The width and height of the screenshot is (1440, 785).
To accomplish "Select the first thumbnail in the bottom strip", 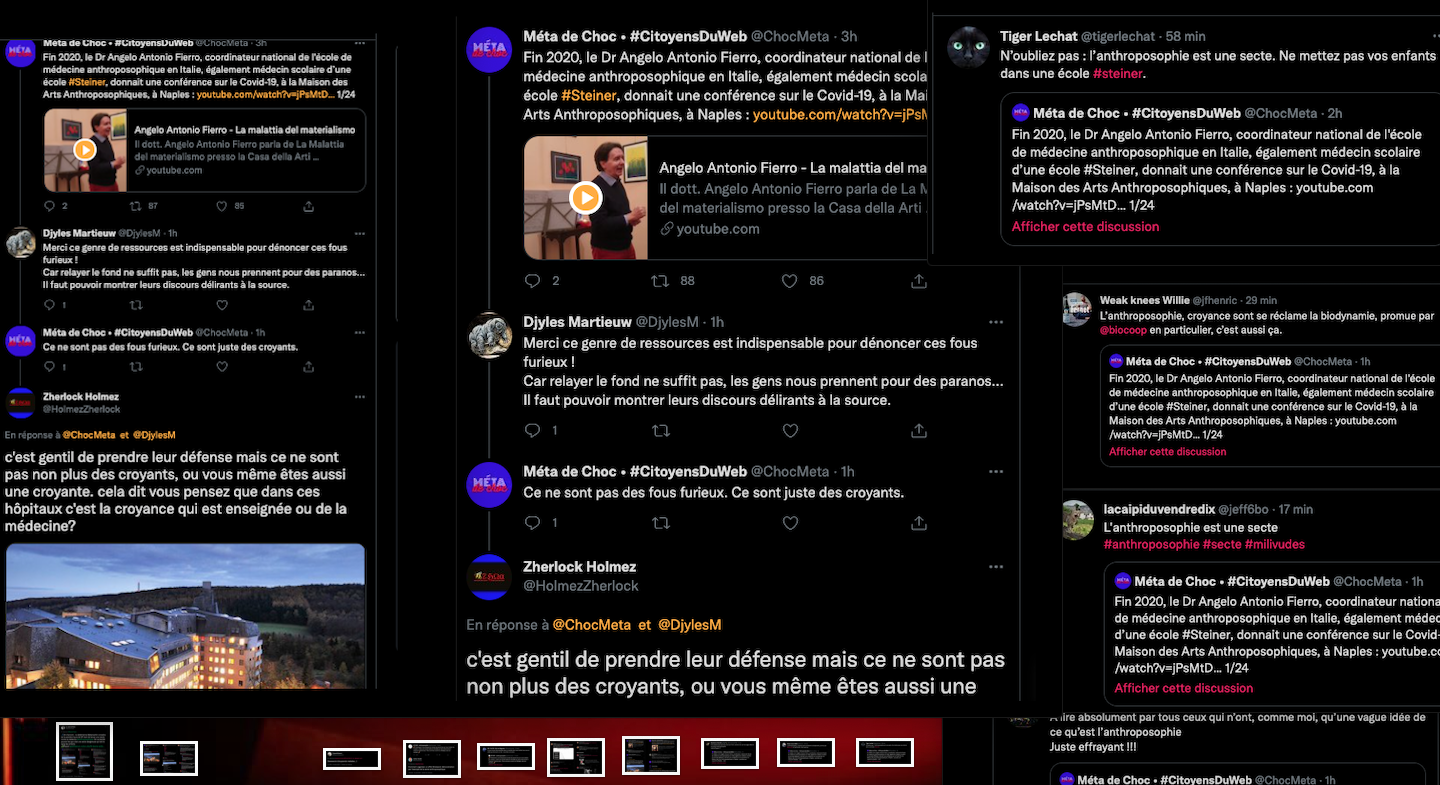I will 84,751.
